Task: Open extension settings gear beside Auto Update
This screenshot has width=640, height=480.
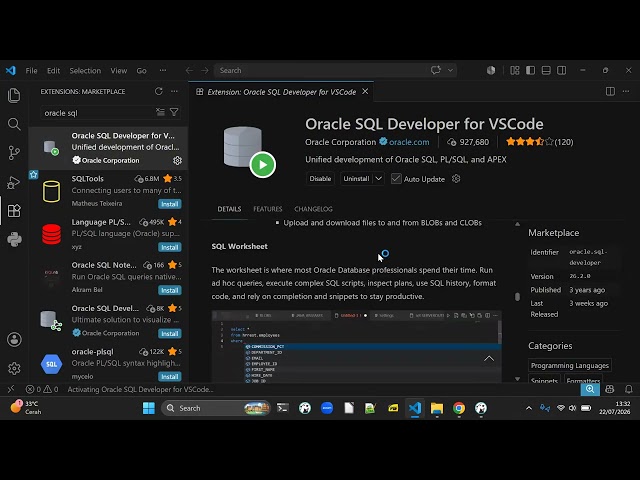Action: pyautogui.click(x=456, y=179)
